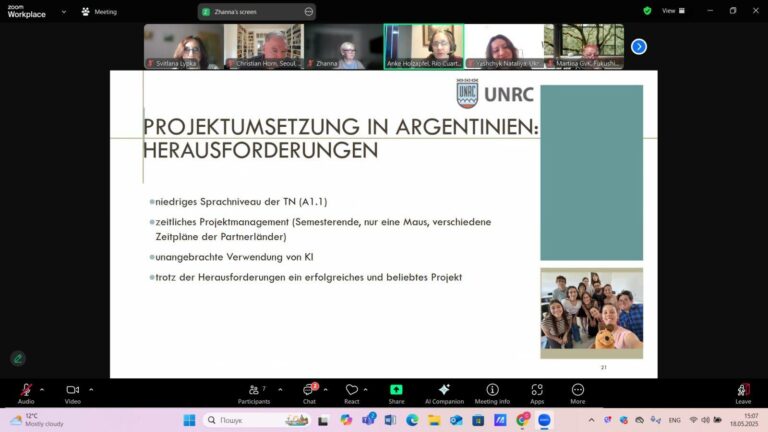Open AI Companion
This screenshot has height=432, width=768.
pos(444,393)
